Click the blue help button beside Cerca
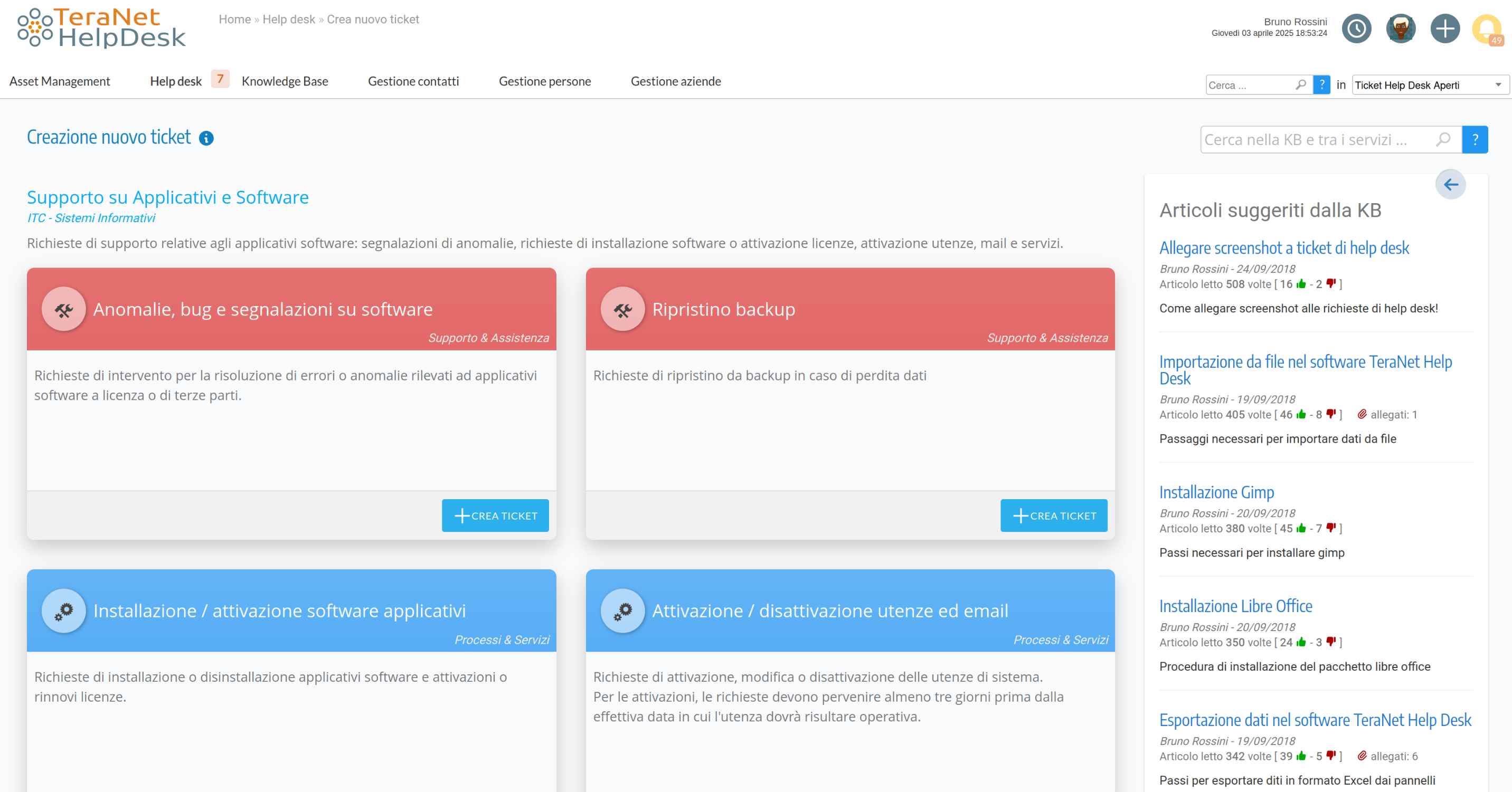 tap(1321, 84)
